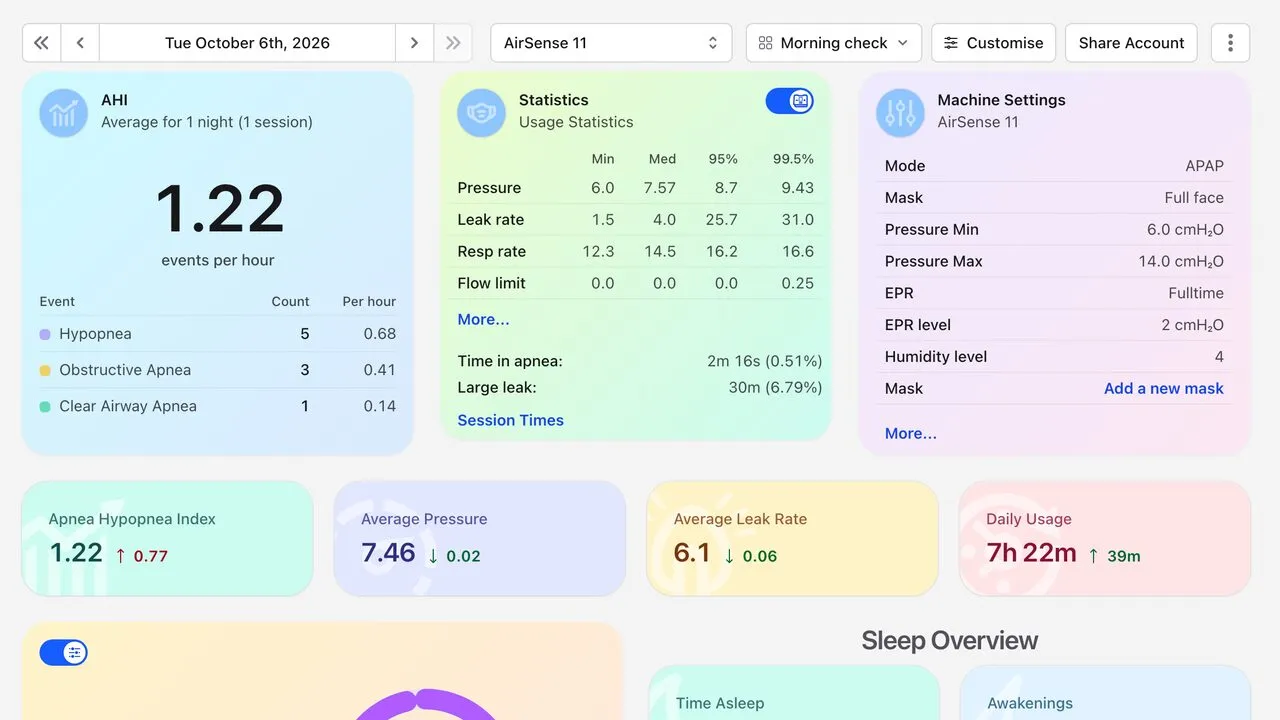
Task: Open the Daily Usage card
Action: pos(1105,539)
